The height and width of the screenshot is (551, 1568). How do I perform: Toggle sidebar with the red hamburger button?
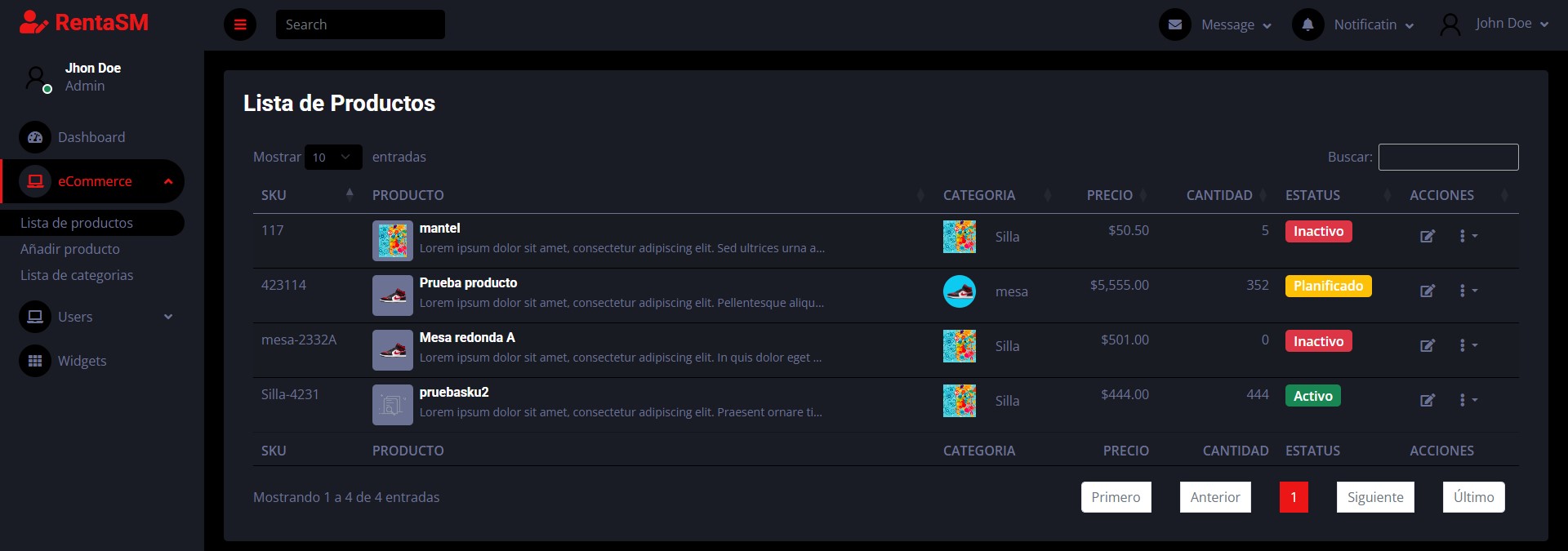coord(240,24)
